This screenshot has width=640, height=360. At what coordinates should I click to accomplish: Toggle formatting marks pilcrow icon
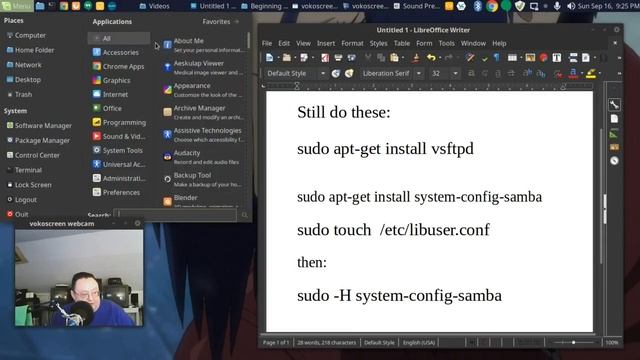pyautogui.click(x=497, y=58)
